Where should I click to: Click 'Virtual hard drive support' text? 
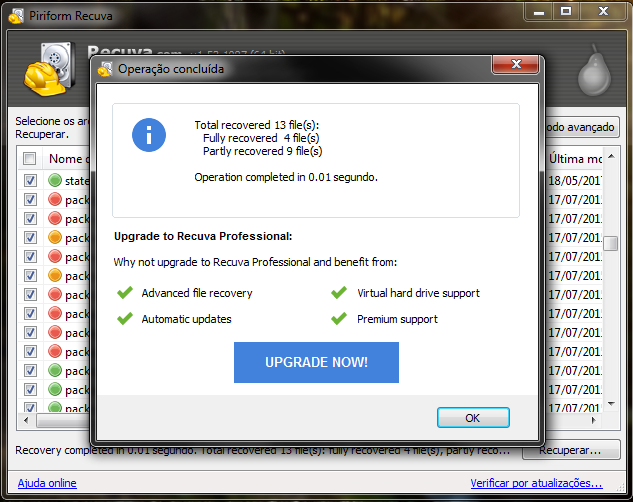tap(419, 293)
